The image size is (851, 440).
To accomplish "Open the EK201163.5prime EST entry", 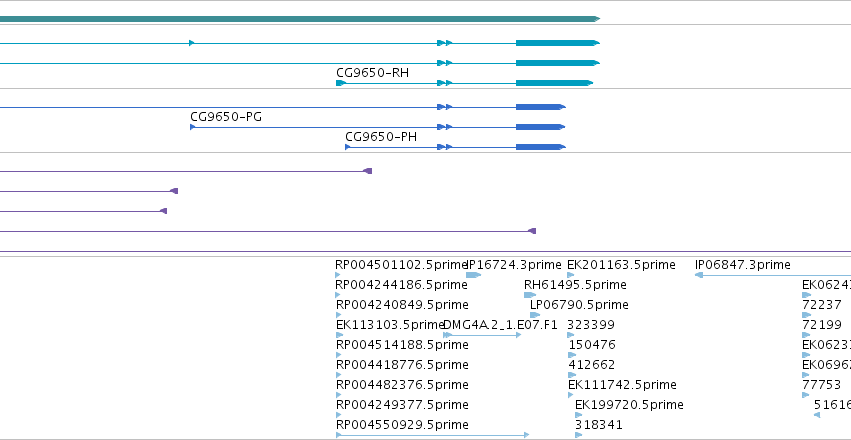I will point(621,265).
